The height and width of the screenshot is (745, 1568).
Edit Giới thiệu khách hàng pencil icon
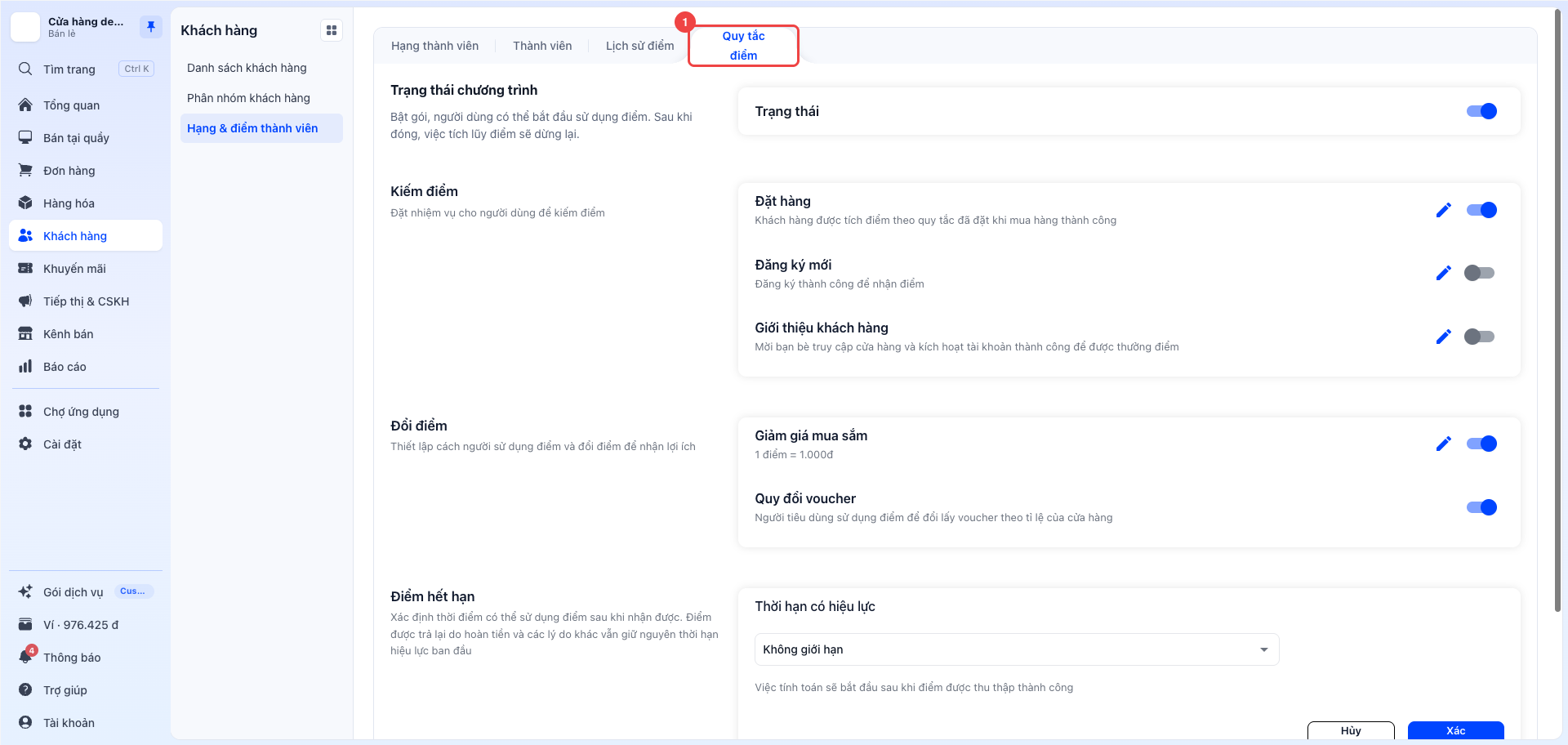coord(1444,337)
